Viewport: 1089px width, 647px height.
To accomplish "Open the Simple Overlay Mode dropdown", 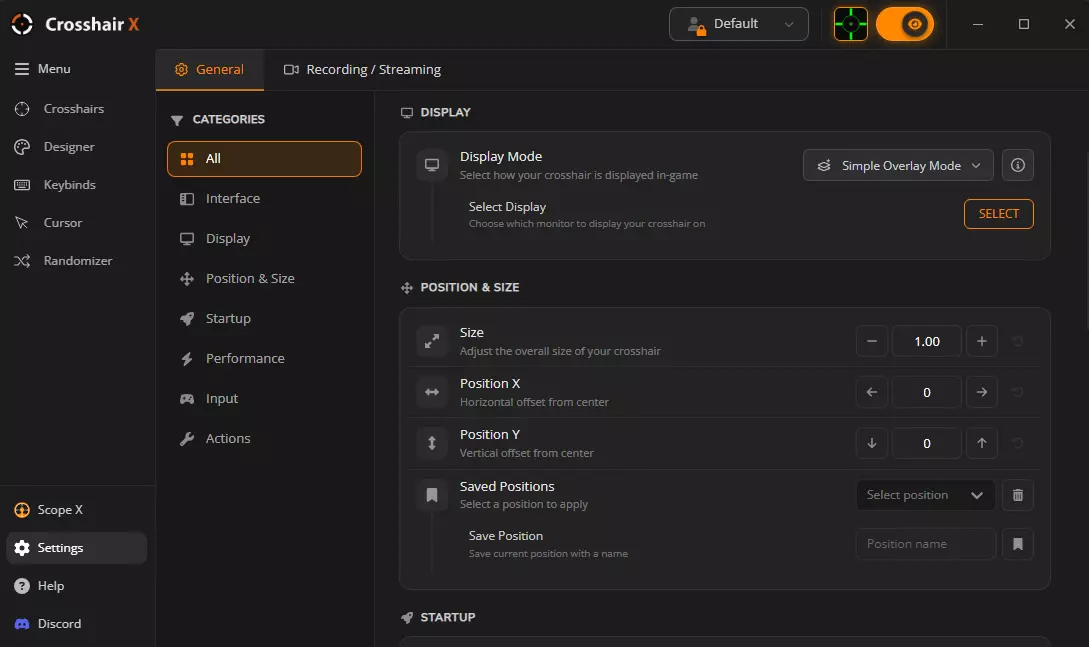I will 898,166.
